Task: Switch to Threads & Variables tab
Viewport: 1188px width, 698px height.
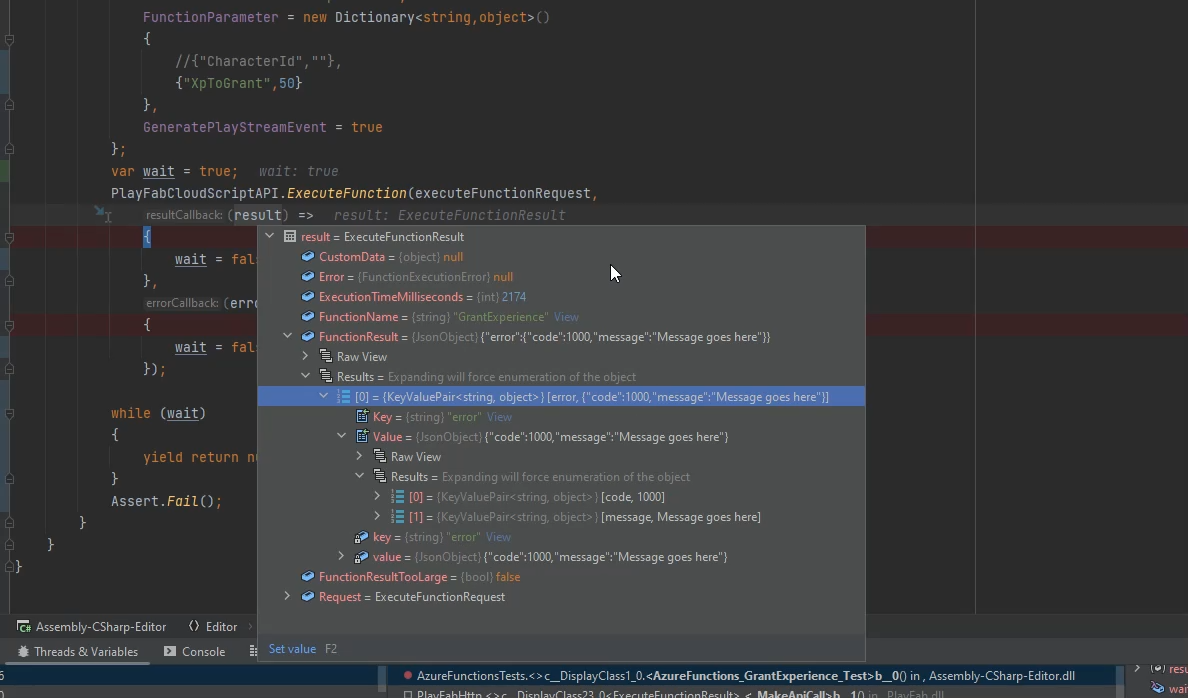Action: click(77, 652)
